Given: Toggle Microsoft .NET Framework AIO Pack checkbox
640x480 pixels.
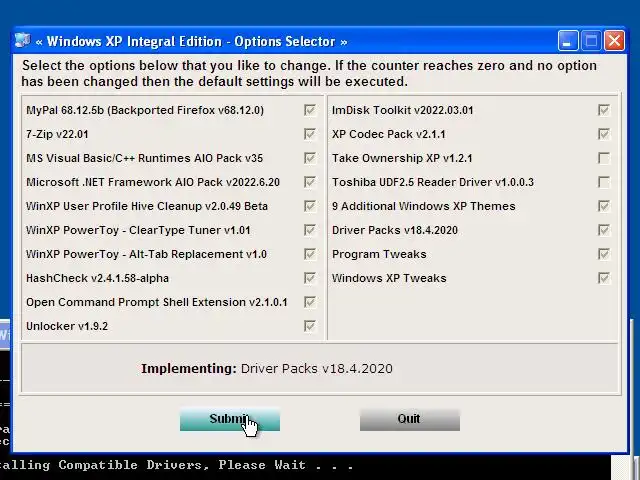Looking at the screenshot, I should pos(310,182).
